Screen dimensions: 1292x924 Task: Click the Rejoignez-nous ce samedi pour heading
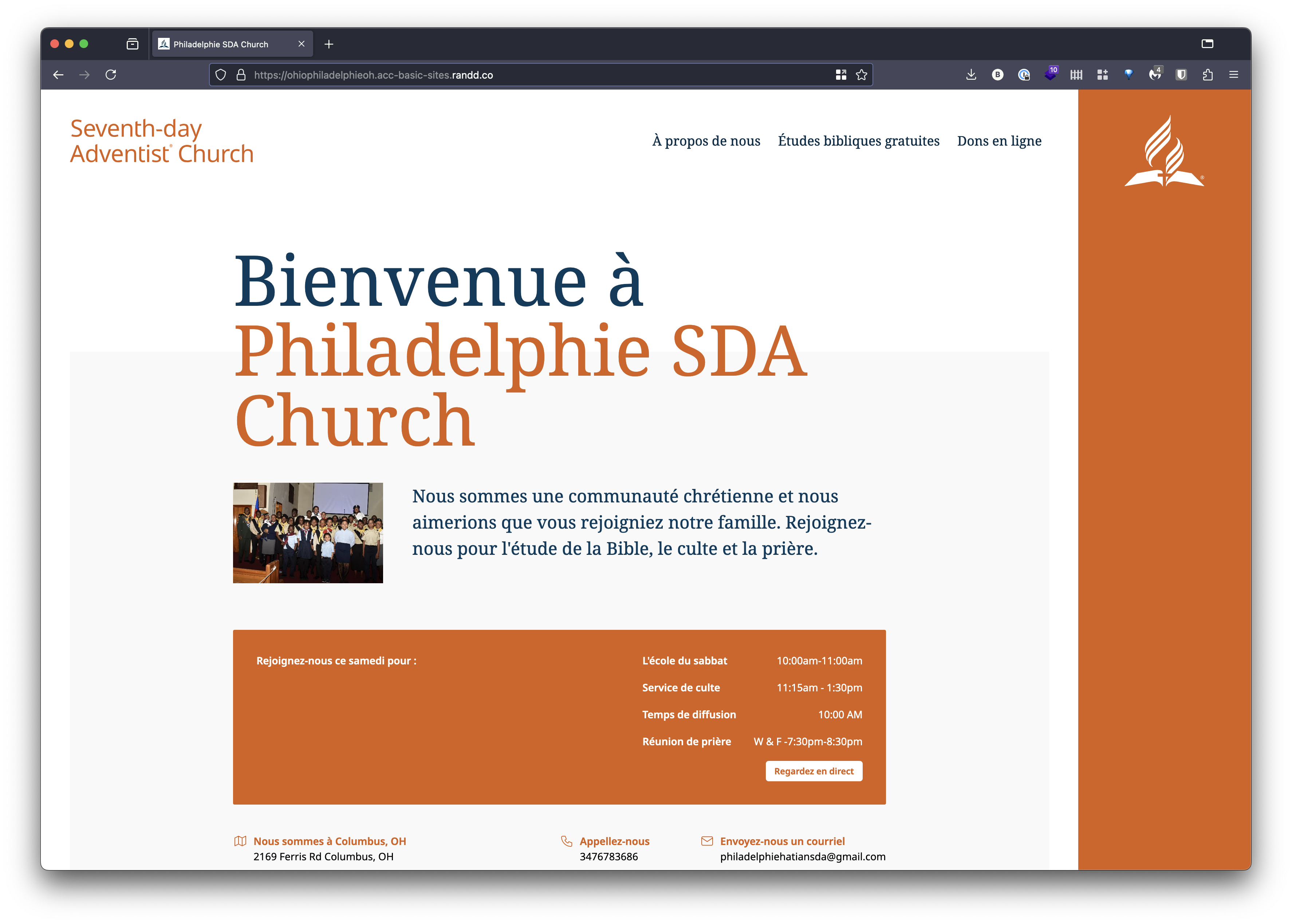click(336, 660)
